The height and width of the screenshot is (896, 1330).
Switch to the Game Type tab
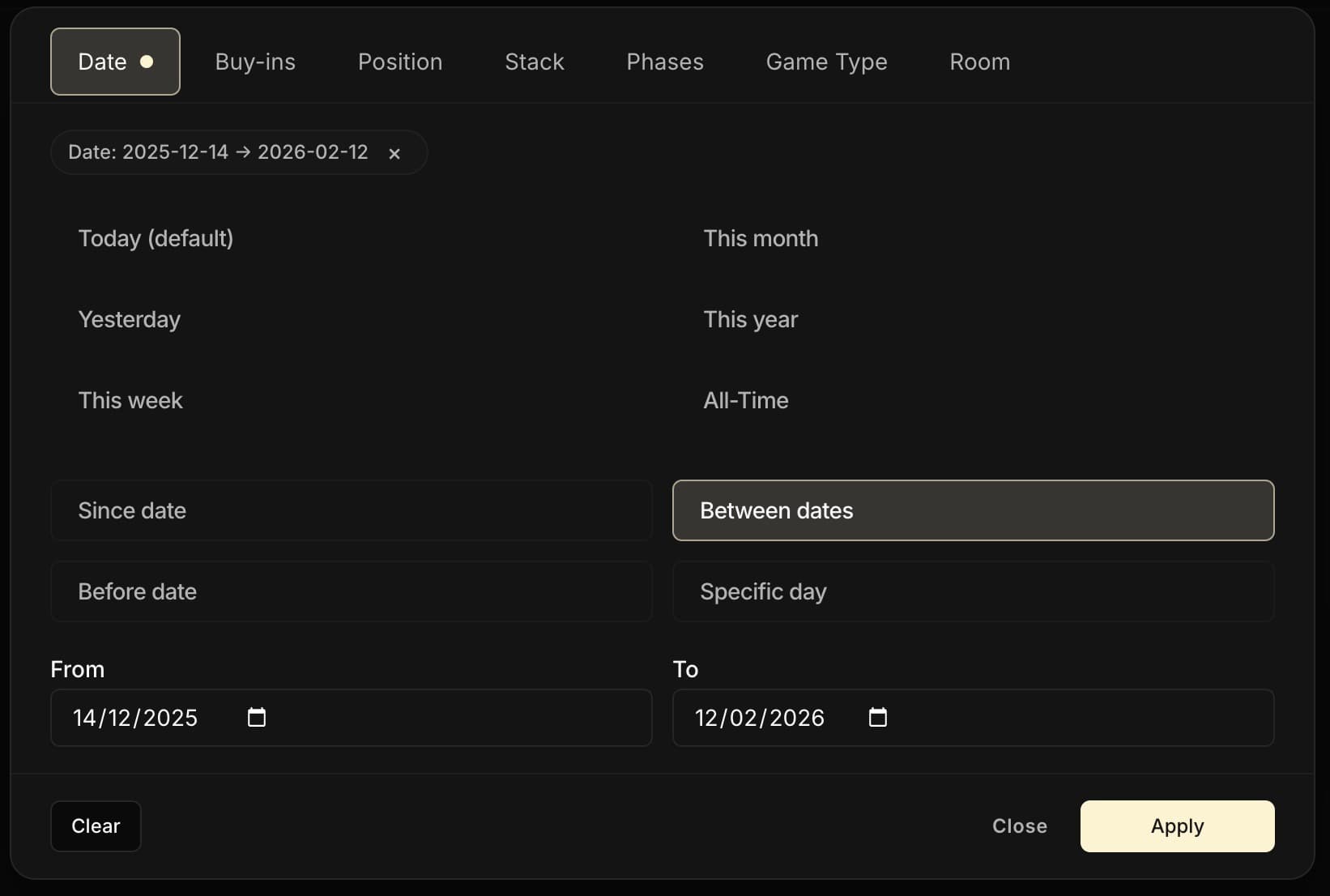click(826, 62)
